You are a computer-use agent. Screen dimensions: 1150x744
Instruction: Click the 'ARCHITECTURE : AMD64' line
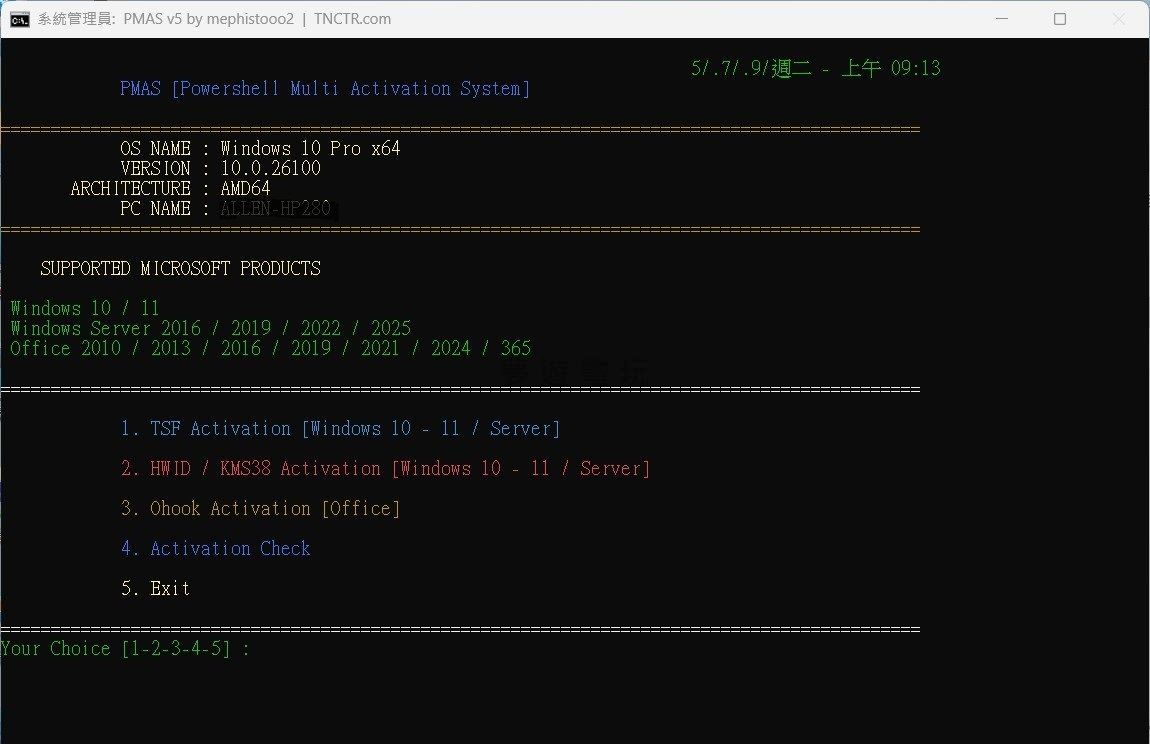tap(170, 189)
